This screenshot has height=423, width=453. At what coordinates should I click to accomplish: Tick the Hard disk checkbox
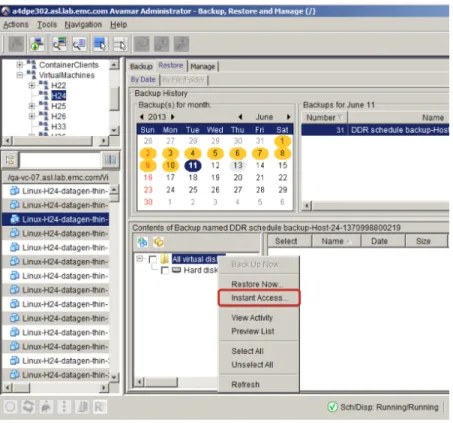coord(165,270)
